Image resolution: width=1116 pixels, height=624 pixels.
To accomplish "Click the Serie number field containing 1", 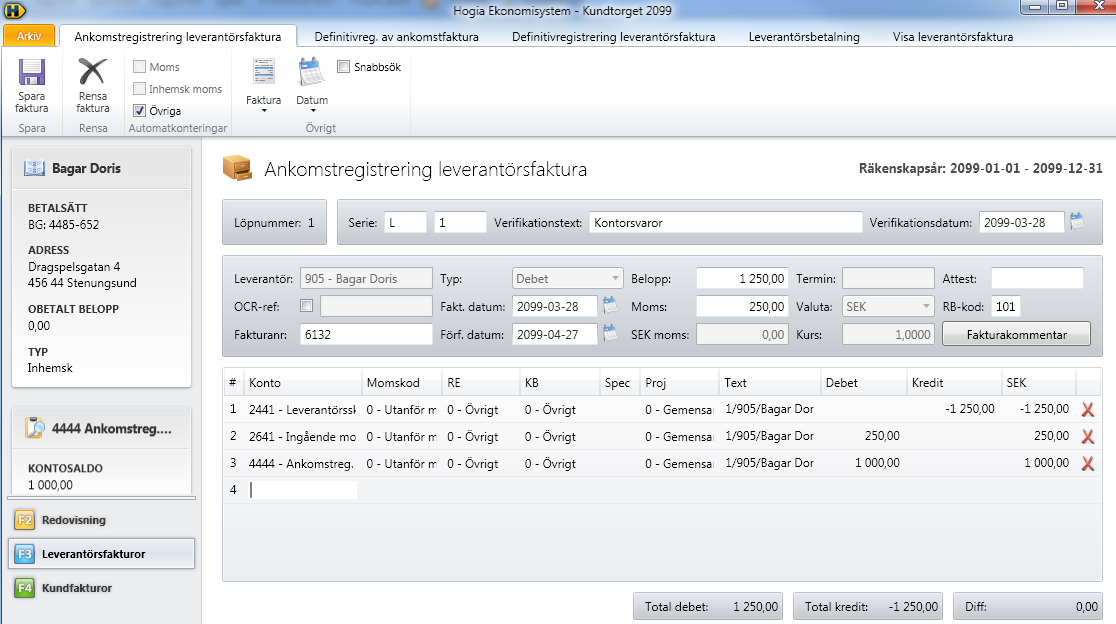I will pos(460,223).
